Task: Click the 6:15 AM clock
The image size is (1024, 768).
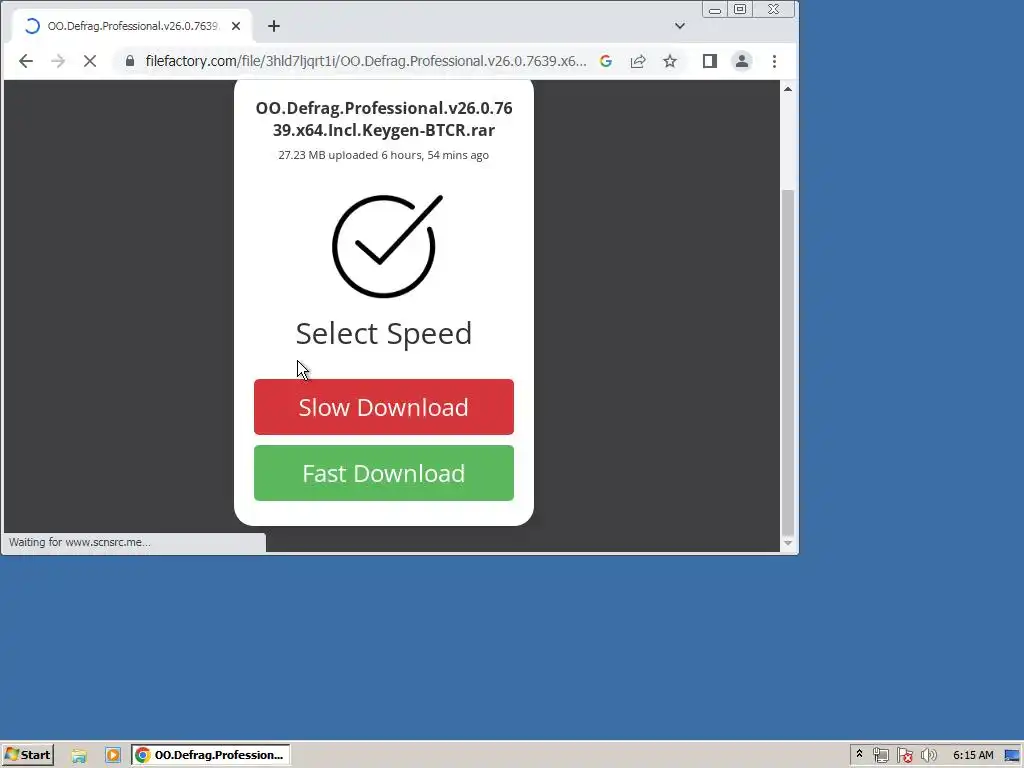Action: coord(973,756)
